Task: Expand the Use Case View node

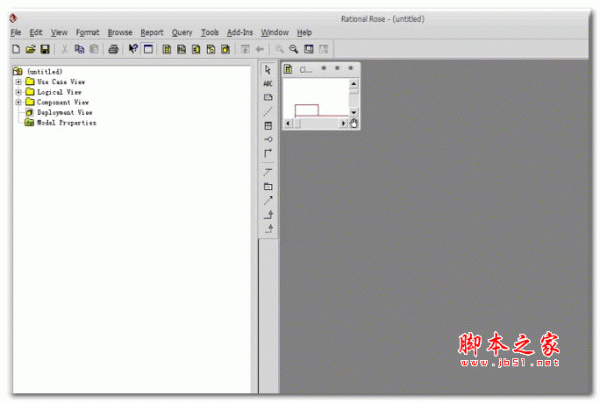Action: [18, 82]
